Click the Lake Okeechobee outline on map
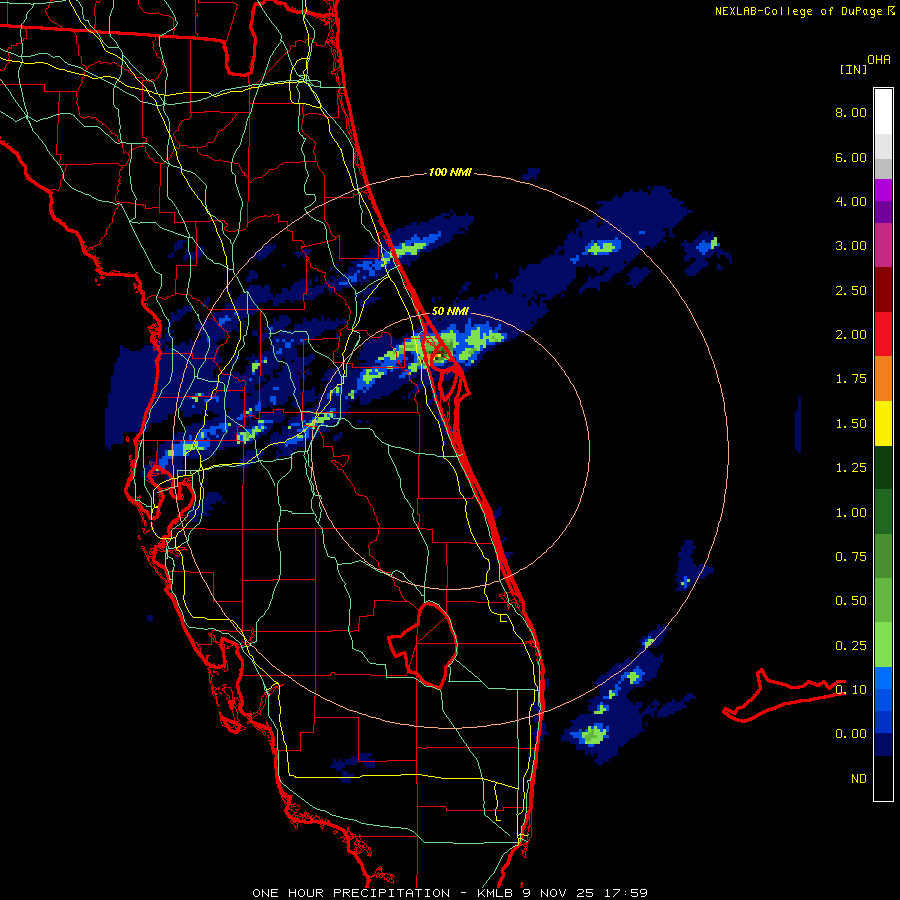900x900 pixels. tap(423, 644)
